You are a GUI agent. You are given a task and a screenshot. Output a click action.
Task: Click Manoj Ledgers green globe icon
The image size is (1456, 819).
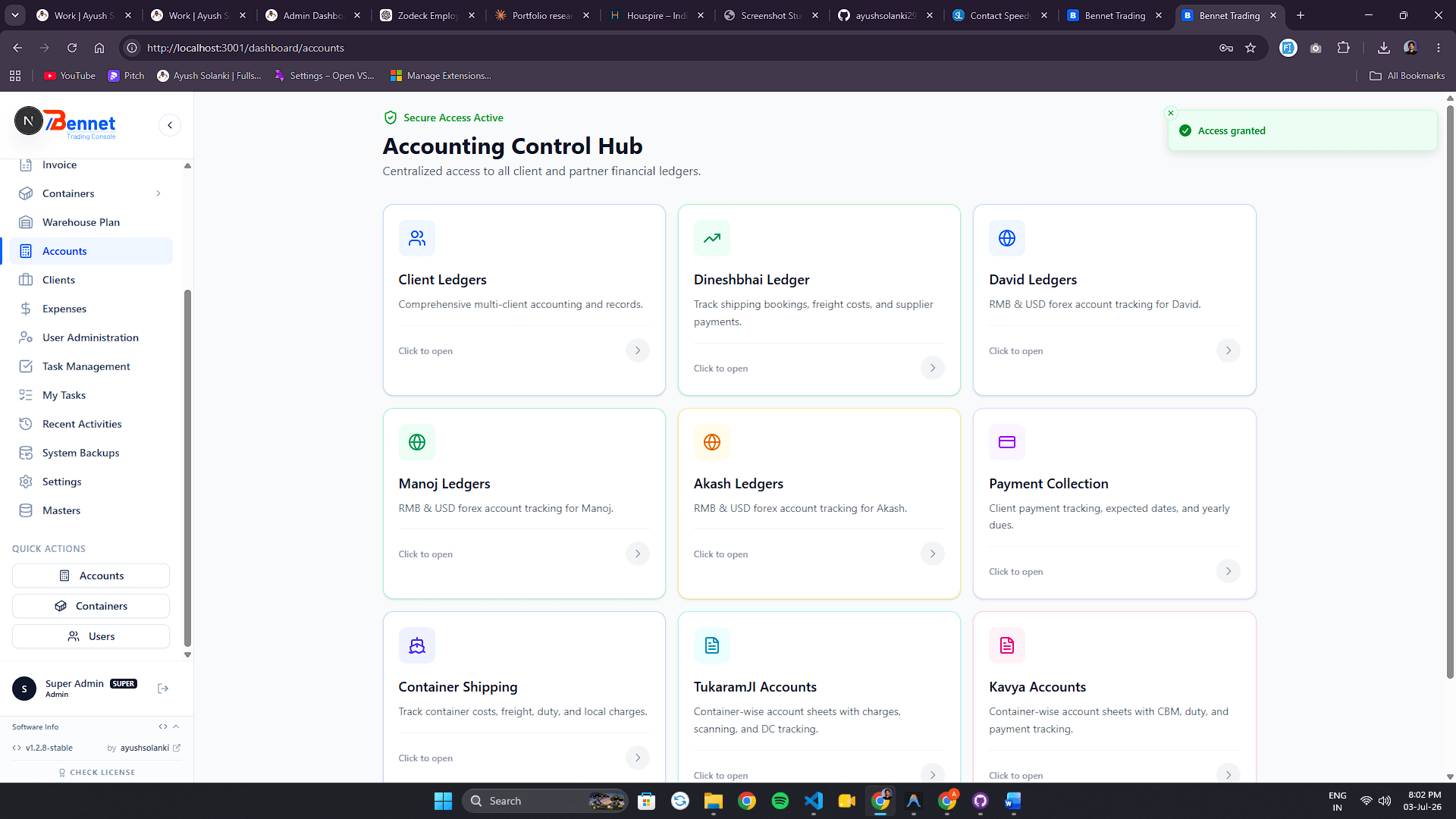point(416,442)
